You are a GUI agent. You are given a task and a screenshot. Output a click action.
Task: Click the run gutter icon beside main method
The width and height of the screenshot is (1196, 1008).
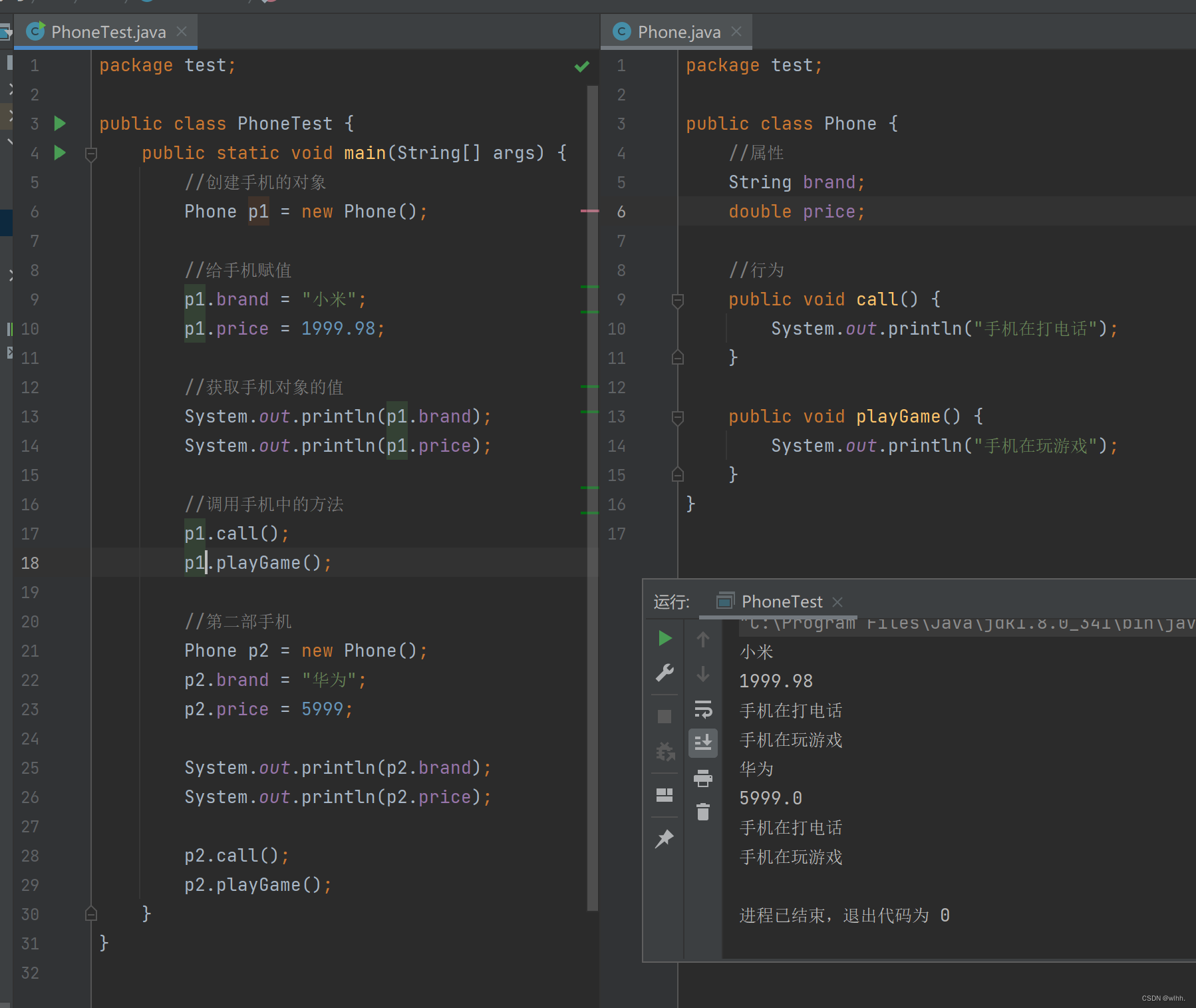[x=60, y=152]
